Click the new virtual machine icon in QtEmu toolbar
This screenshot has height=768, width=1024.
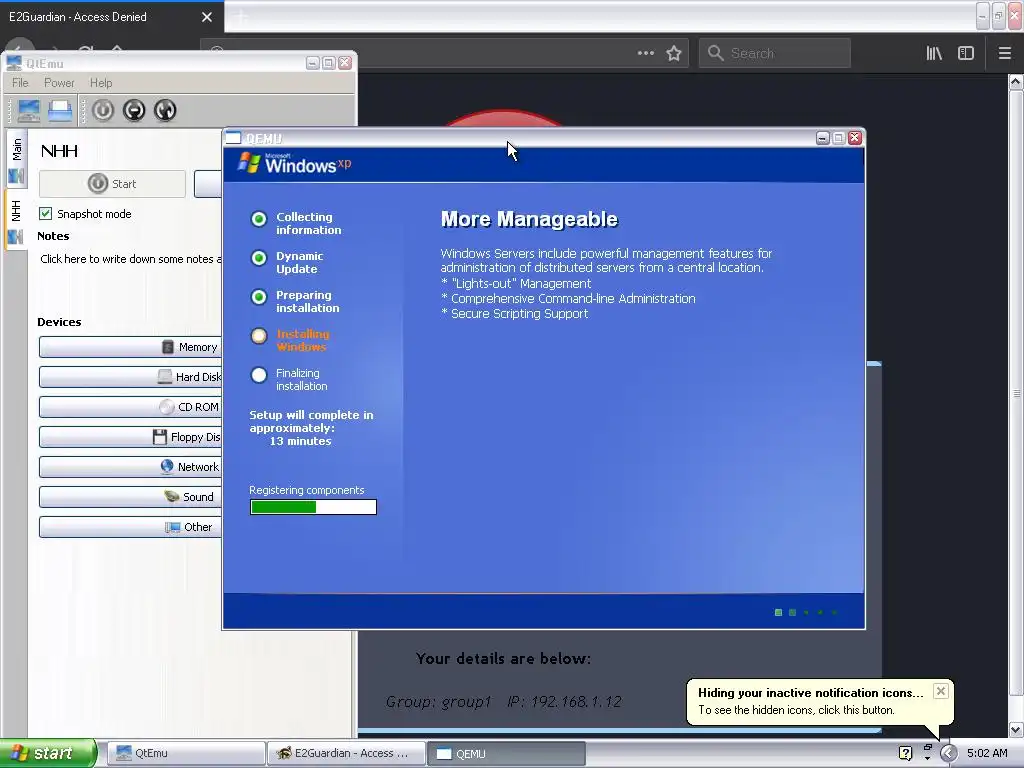tap(29, 110)
